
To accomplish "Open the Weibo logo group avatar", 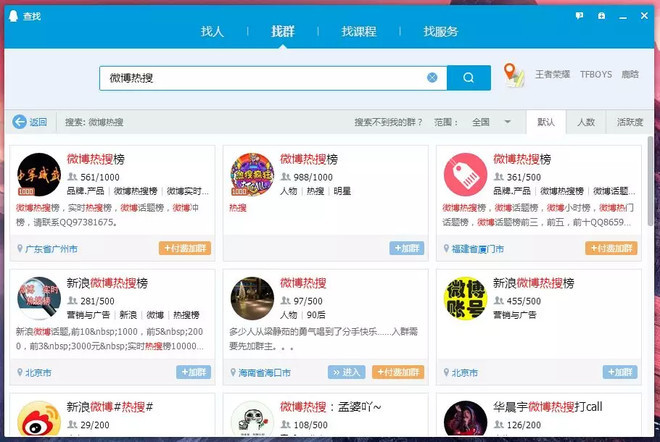I will 39,418.
